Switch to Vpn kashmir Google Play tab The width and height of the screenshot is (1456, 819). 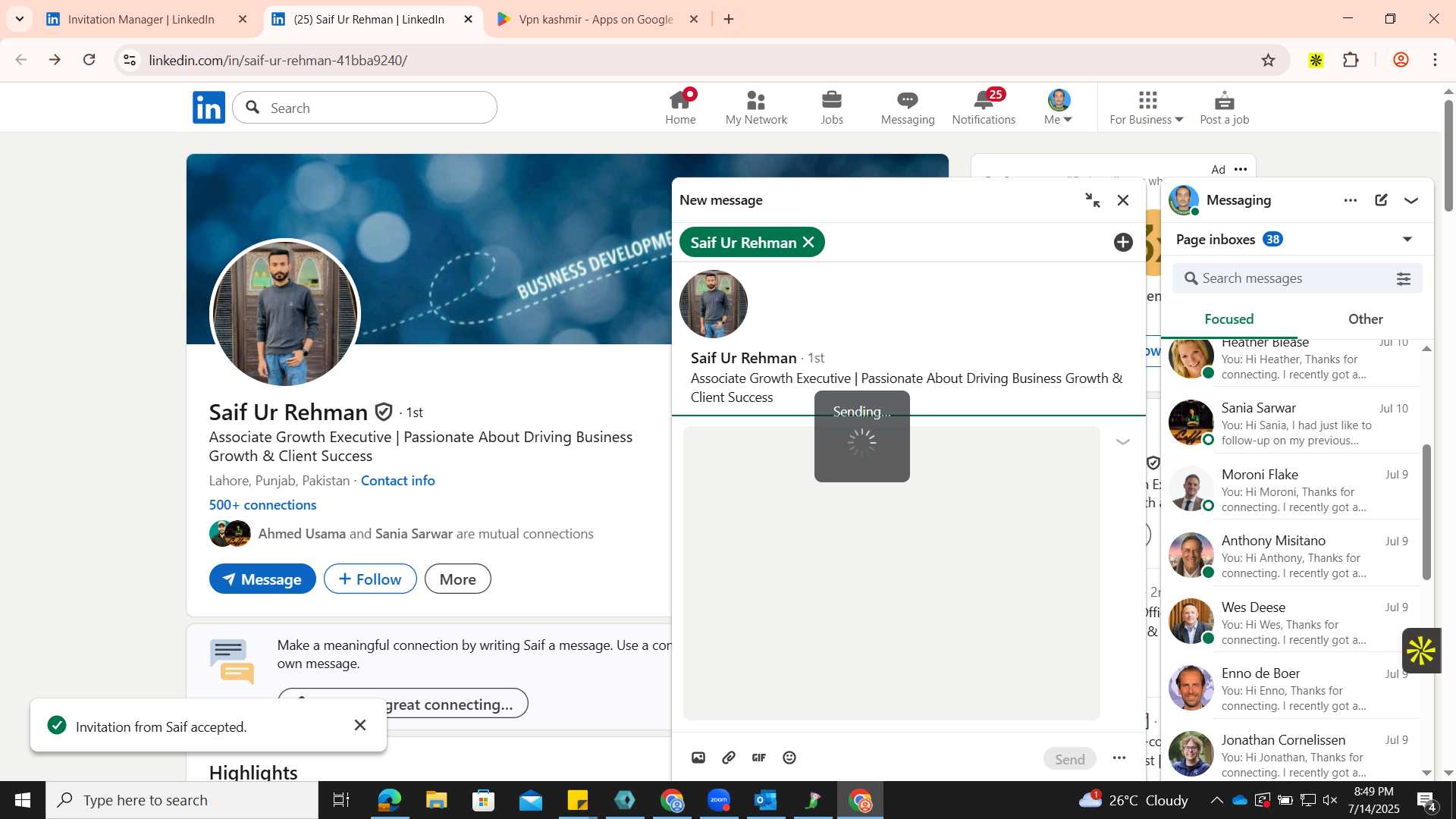[597, 20]
